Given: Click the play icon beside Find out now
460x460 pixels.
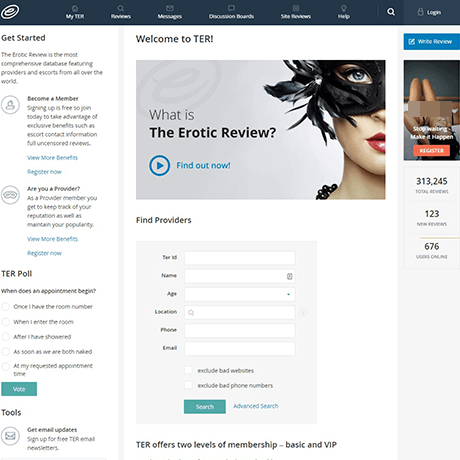Looking at the screenshot, I should pyautogui.click(x=159, y=165).
